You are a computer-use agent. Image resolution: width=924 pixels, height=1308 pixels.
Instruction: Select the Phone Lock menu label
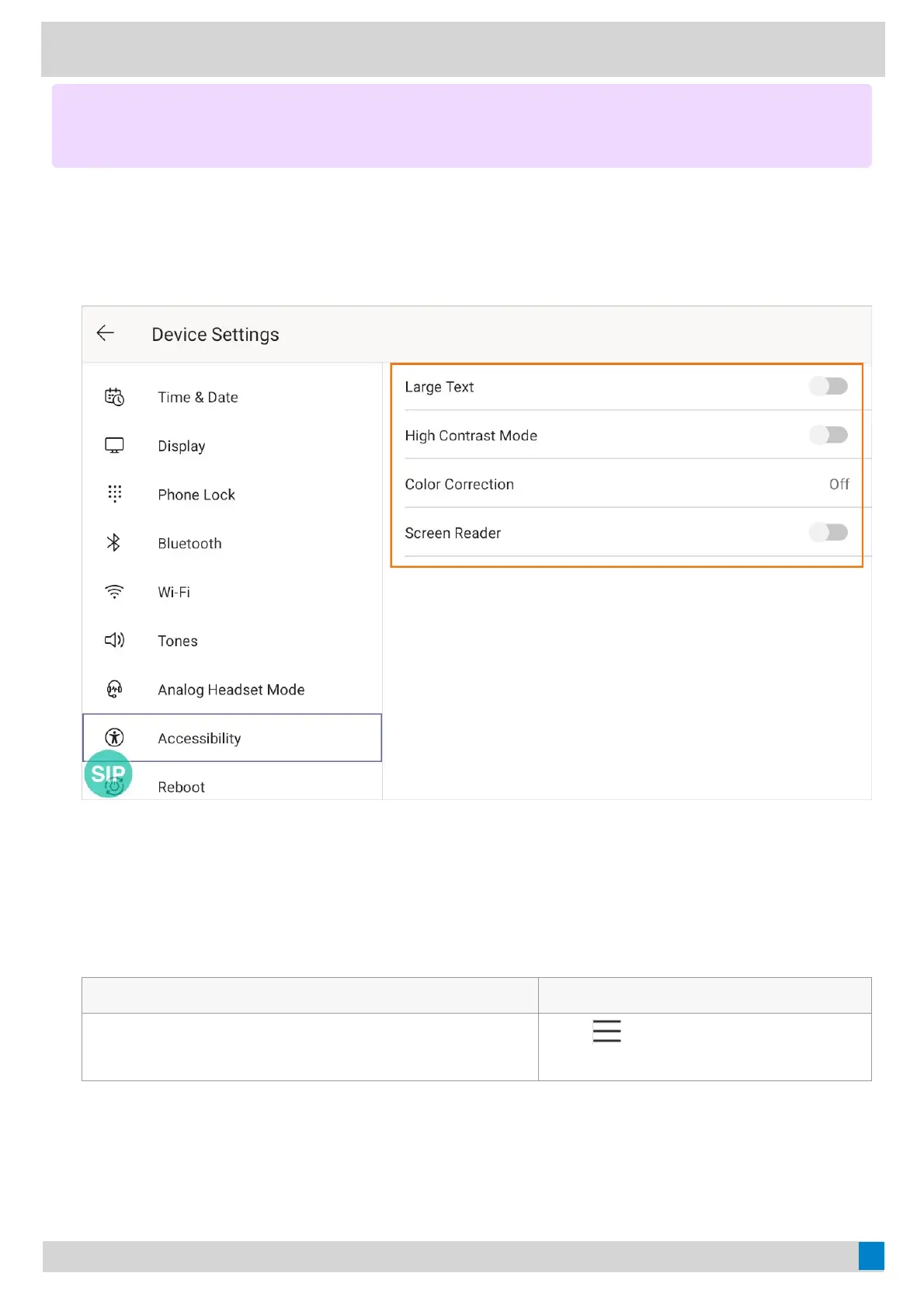pyautogui.click(x=196, y=495)
